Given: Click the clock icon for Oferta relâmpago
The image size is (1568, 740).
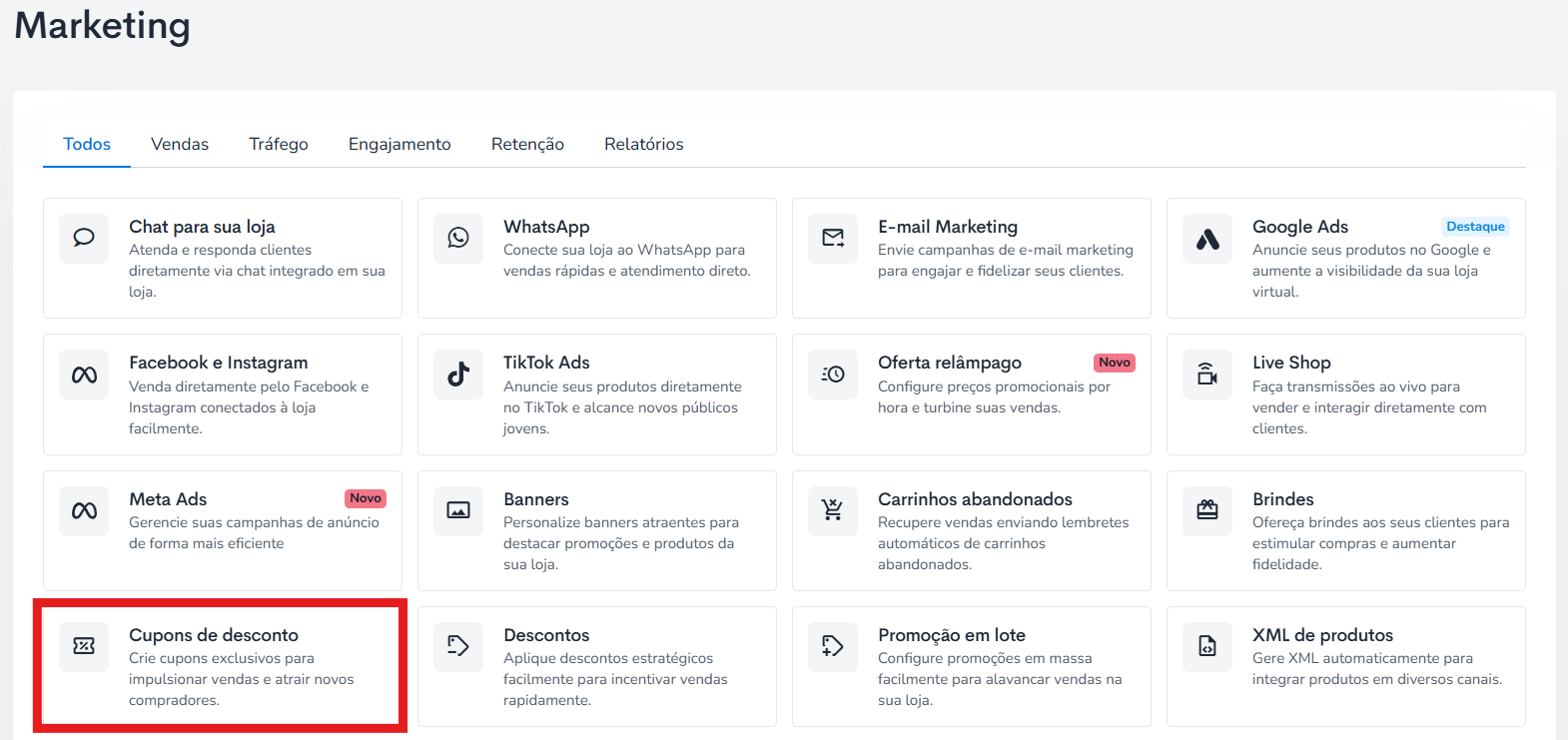Looking at the screenshot, I should (833, 374).
